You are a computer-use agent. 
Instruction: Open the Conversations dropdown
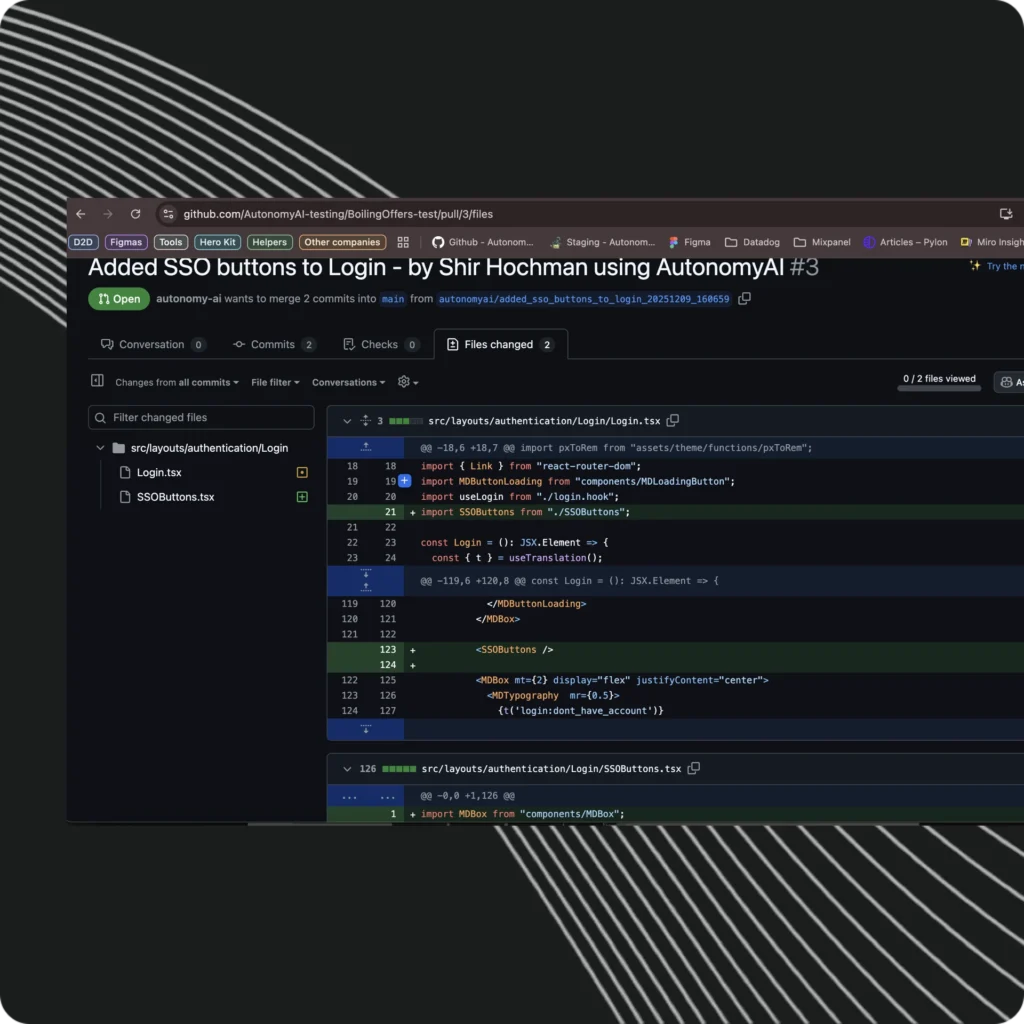tap(348, 382)
